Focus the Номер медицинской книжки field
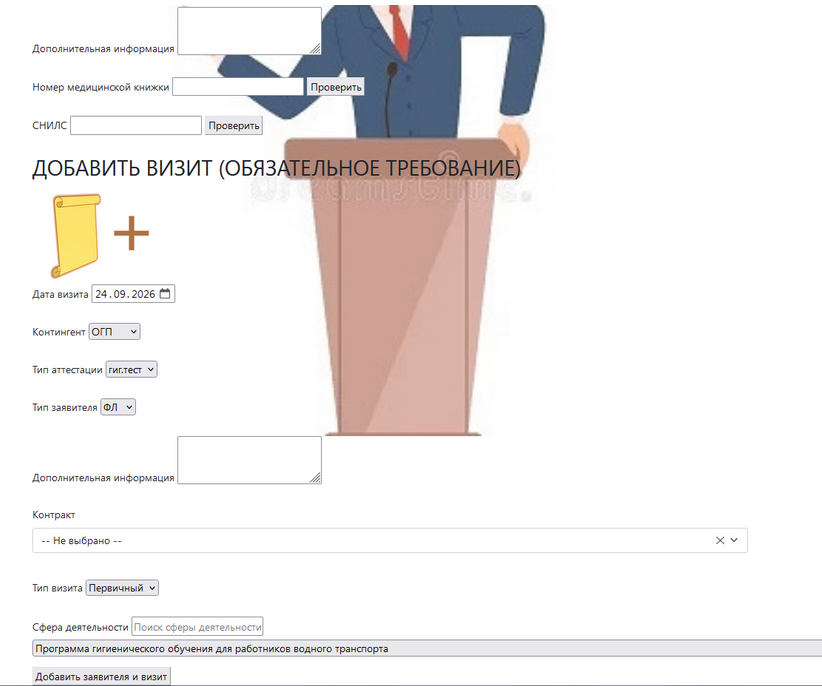Viewport: 822px width, 686px height. (x=238, y=87)
